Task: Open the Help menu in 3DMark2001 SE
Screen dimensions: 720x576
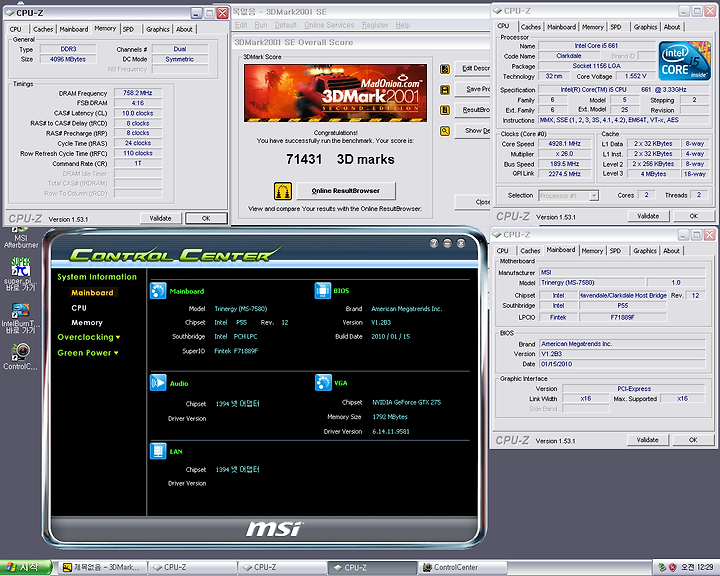Action: (x=403, y=25)
